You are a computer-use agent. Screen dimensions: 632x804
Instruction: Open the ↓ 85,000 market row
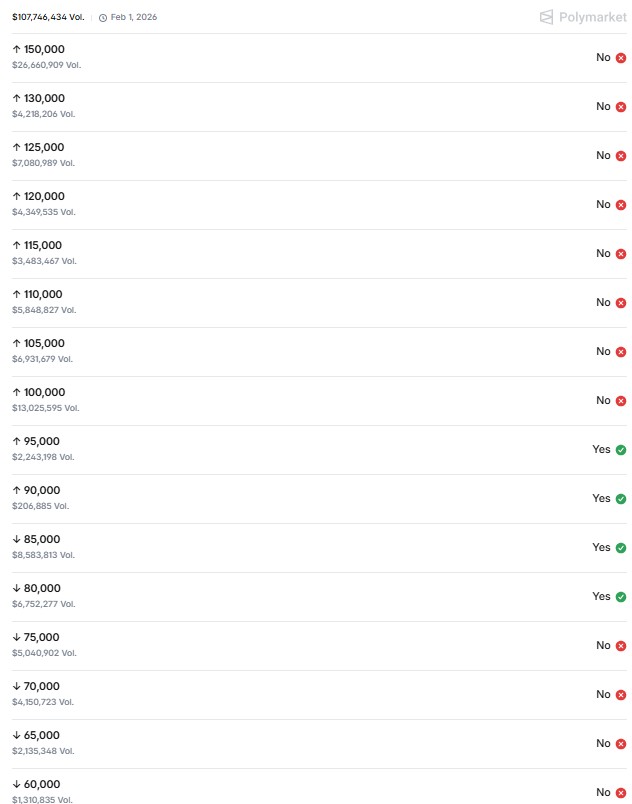click(x=300, y=547)
